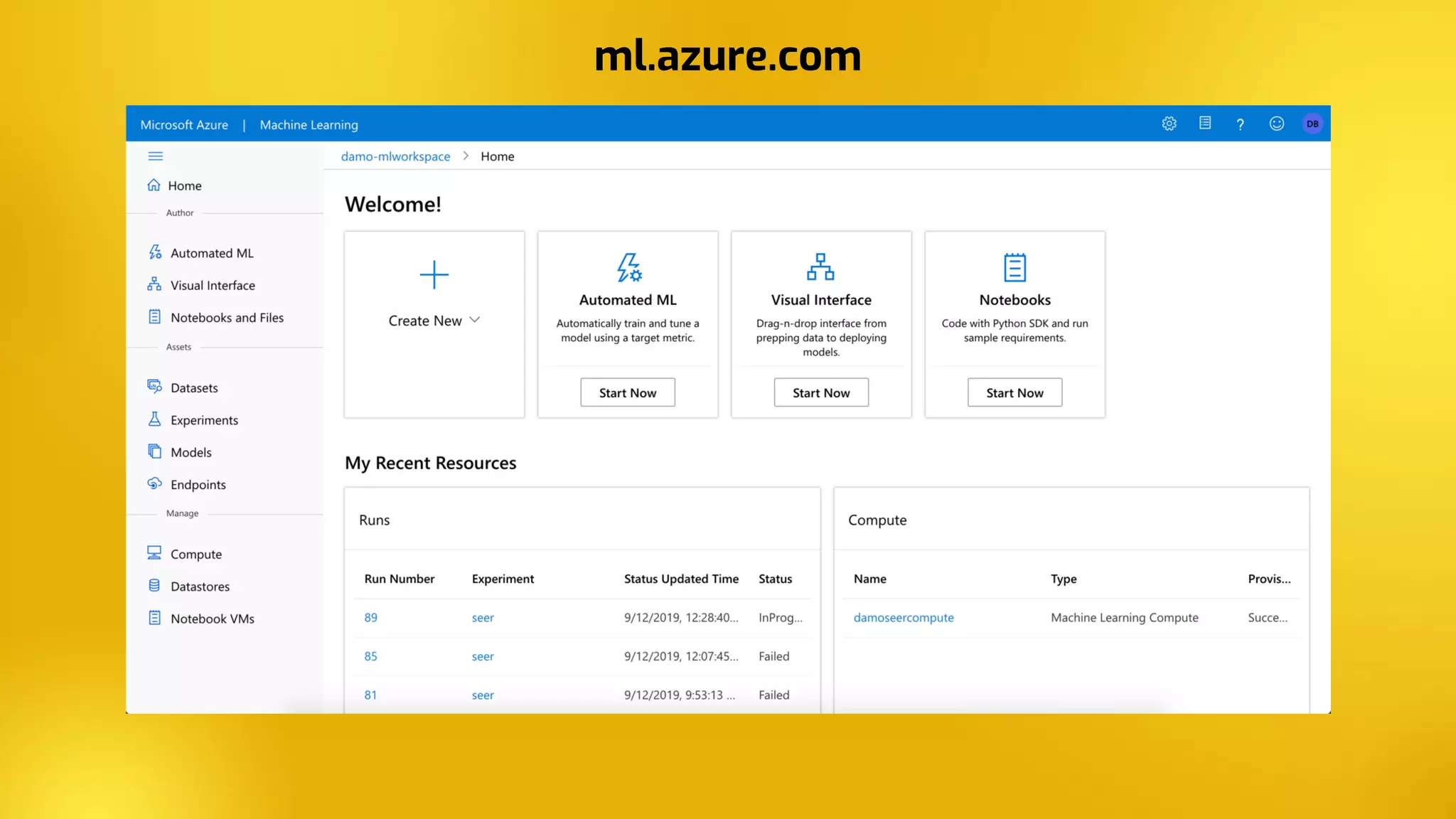1456x819 pixels.
Task: Click the Status Updated Time column header
Action: pos(681,579)
